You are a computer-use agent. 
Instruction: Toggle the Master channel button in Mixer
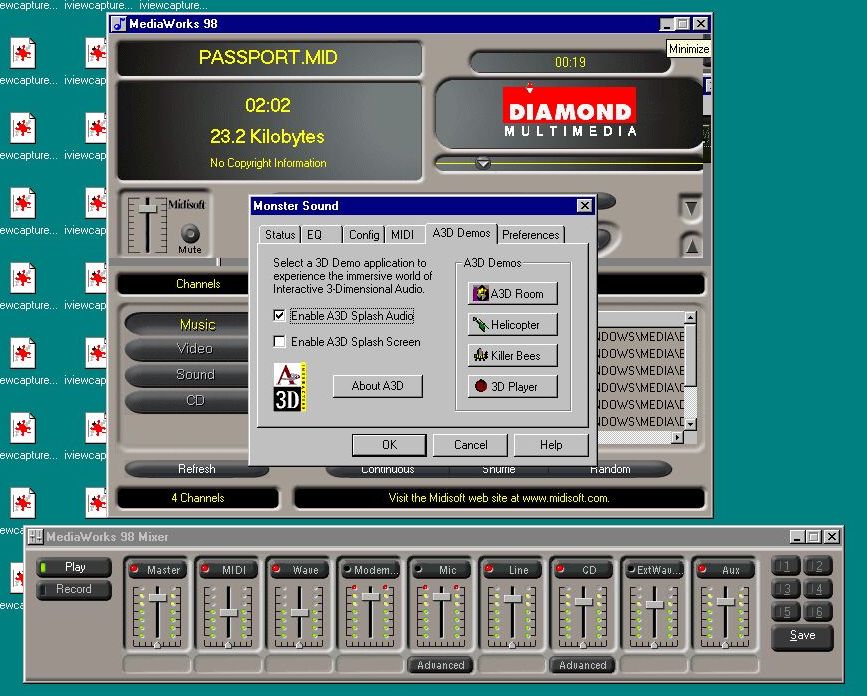[x=157, y=569]
